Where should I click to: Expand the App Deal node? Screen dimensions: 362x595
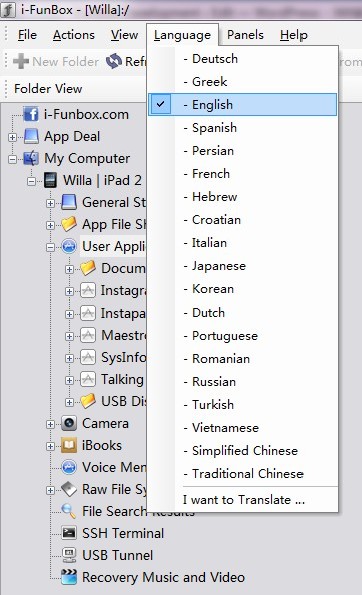pyautogui.click(x=13, y=137)
